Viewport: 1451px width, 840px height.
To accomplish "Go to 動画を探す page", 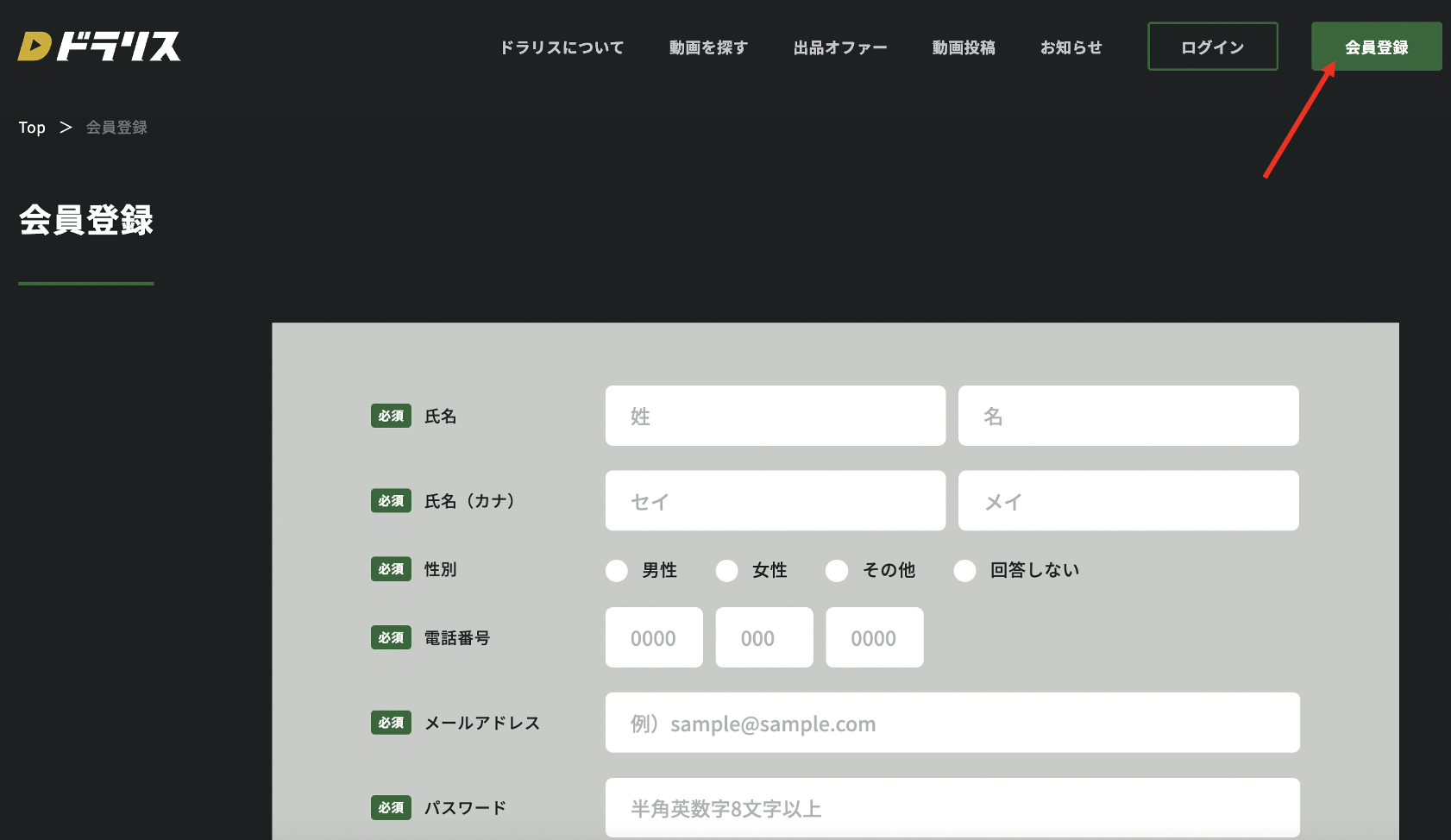I will tap(708, 47).
